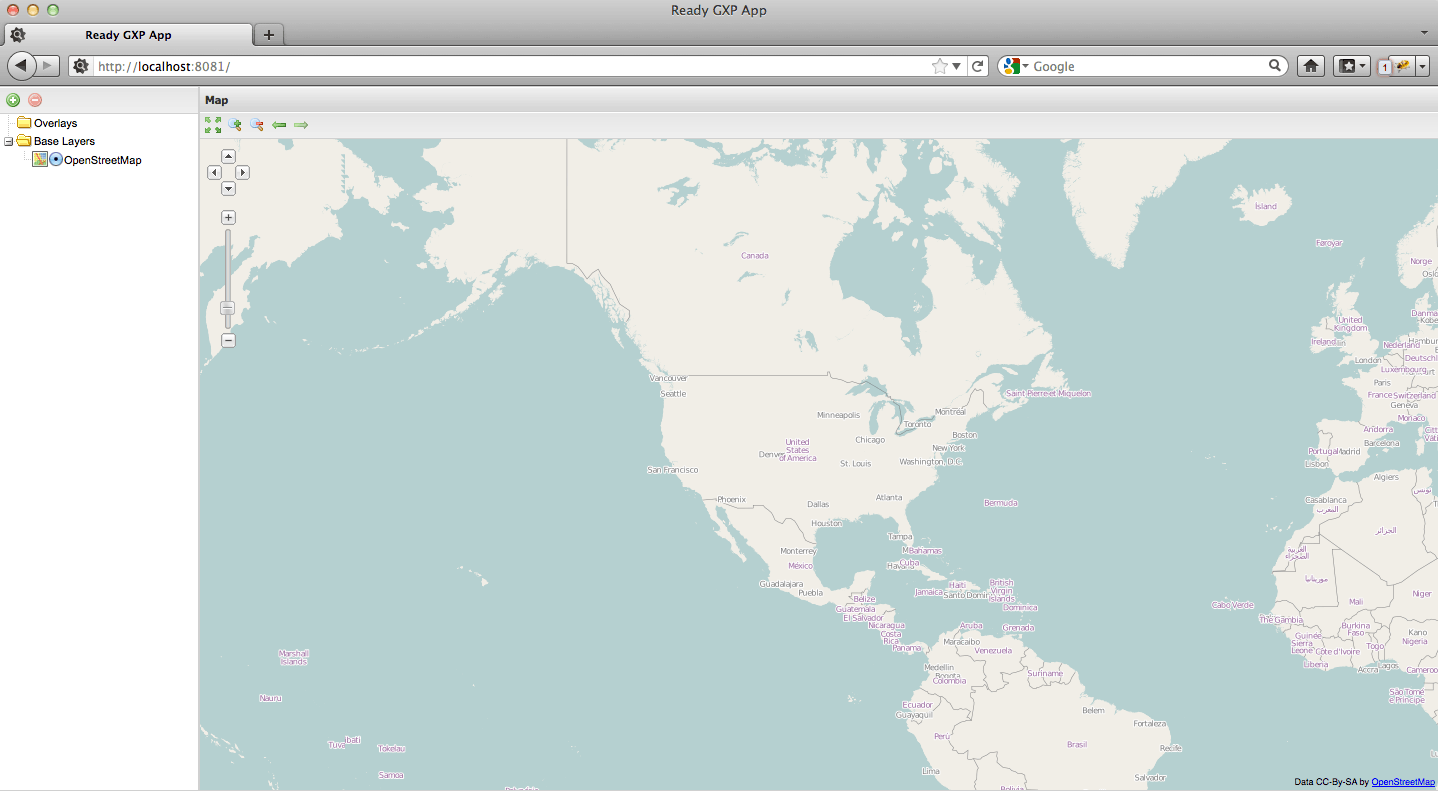Collapse the Base Layers folder
This screenshot has height=791, width=1438.
pos(9,142)
